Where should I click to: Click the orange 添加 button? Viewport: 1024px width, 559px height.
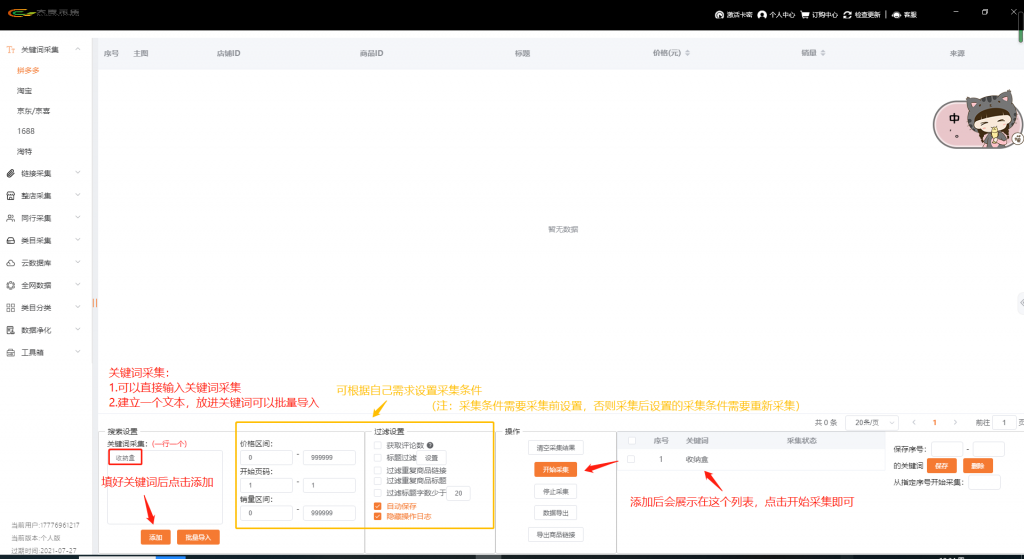click(x=155, y=537)
